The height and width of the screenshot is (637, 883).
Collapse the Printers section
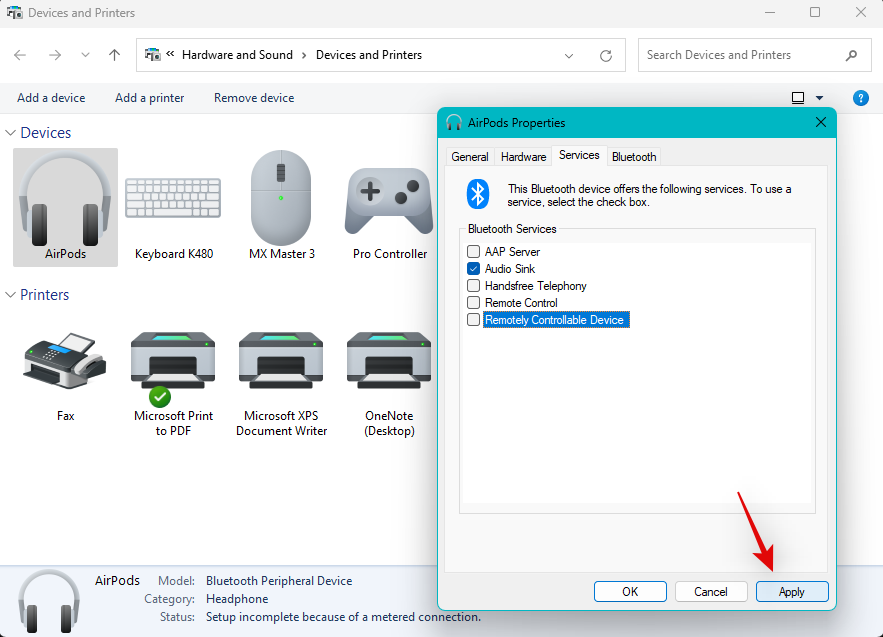coord(10,295)
